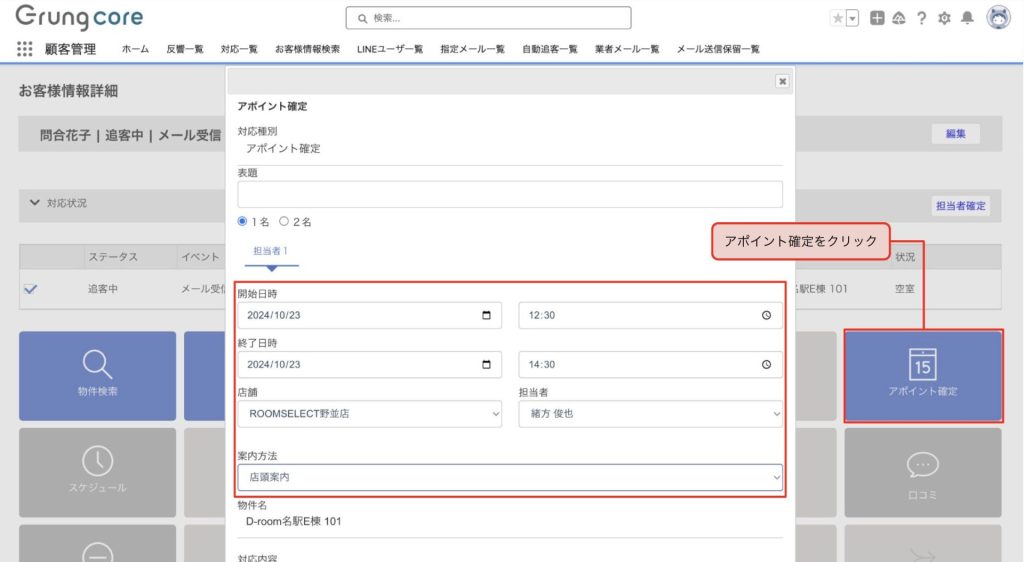This screenshot has height=562, width=1024.
Task: Open the 担当者 dropdown
Action: (650, 413)
